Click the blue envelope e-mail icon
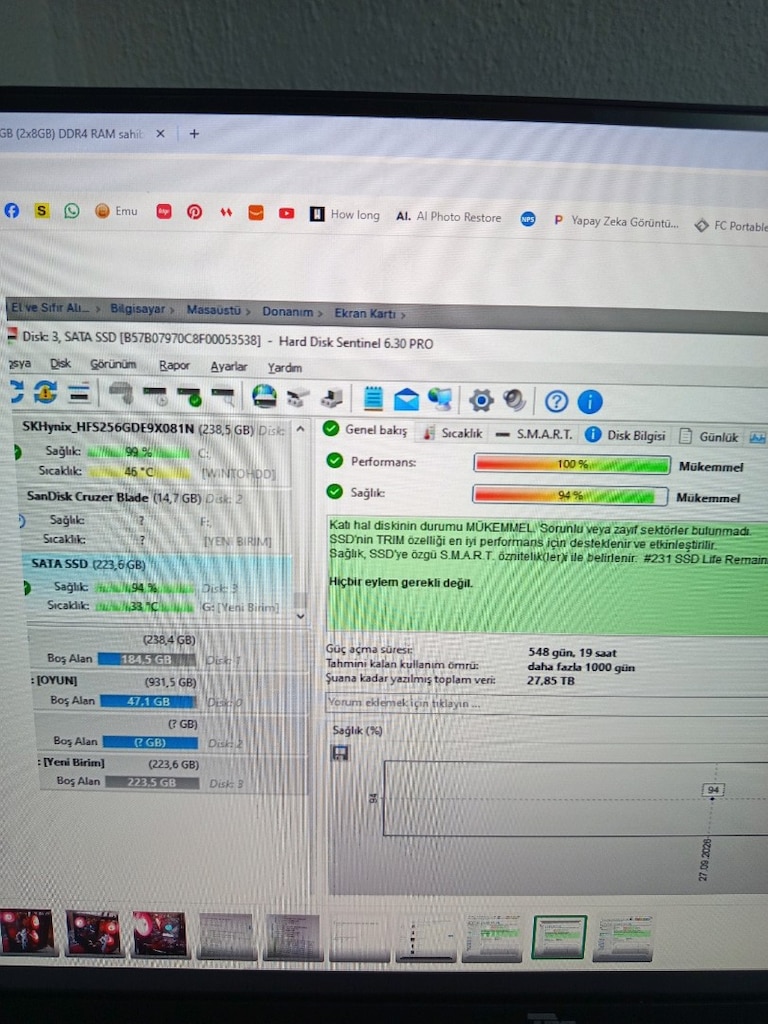Viewport: 768px width, 1024px height. [406, 399]
